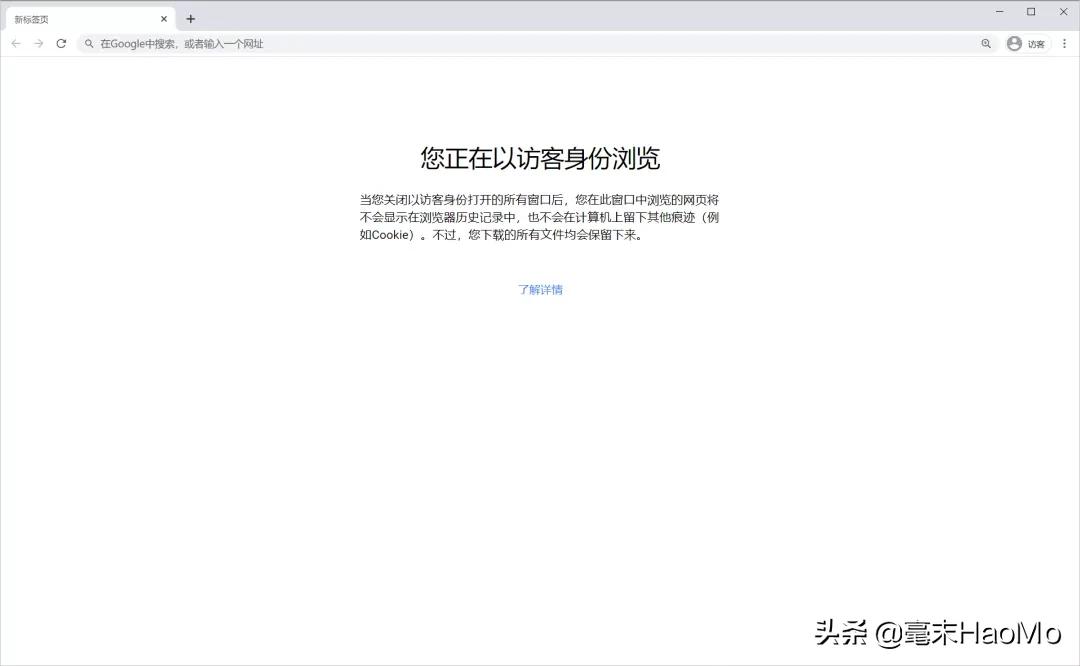Click the 您正在以访客身份浏览 heading
The image size is (1080, 666).
click(x=540, y=158)
